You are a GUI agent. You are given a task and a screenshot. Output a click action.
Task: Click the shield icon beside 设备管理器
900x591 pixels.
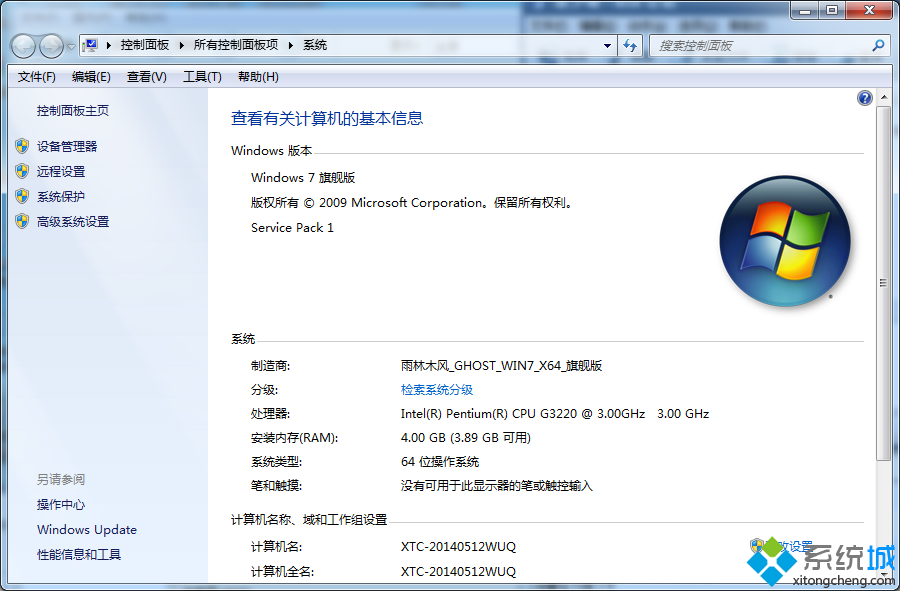22,146
